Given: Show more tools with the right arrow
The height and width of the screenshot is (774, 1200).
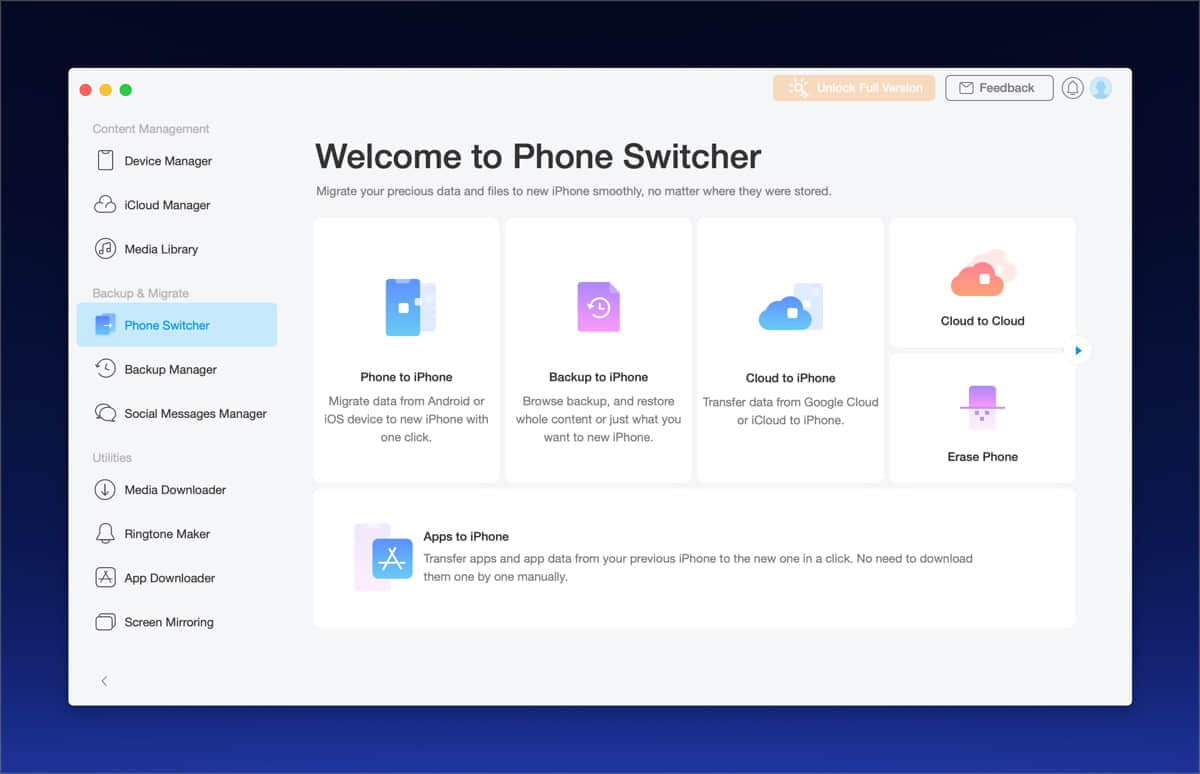Looking at the screenshot, I should [1078, 350].
